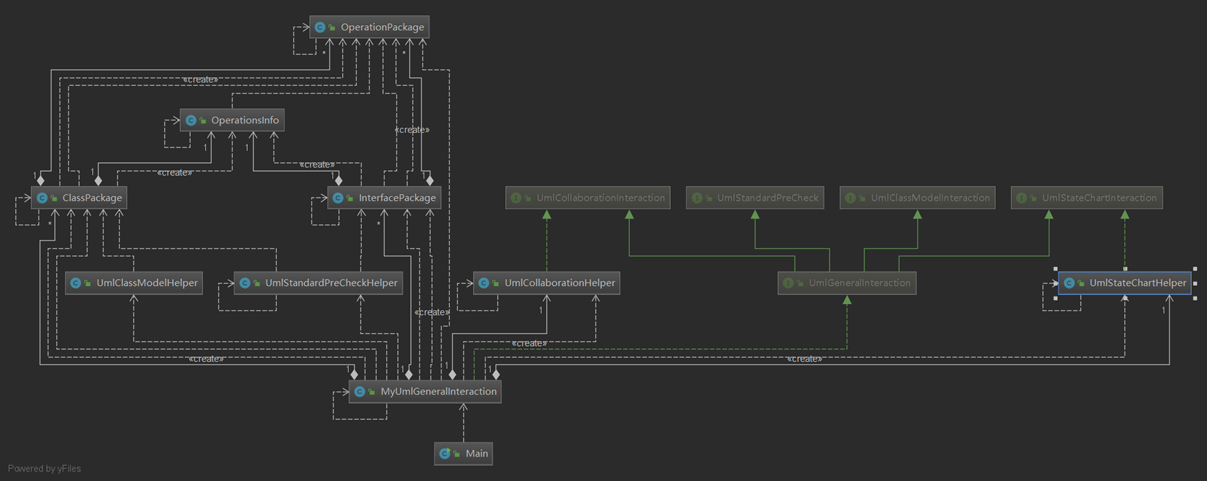Click the class icon on UmlStateChartHelper node

click(x=1068, y=283)
